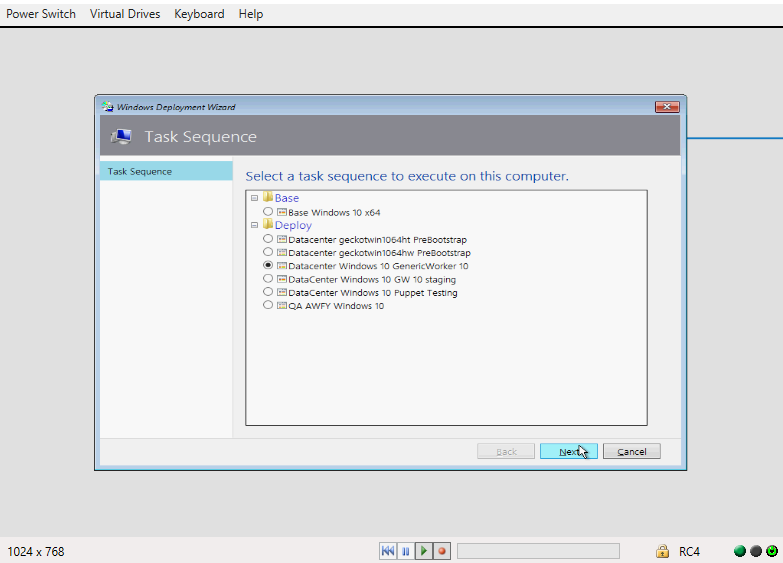The image size is (783, 563).
Task: Click 'QA AWFY Windows 10' text
Action: 336,306
